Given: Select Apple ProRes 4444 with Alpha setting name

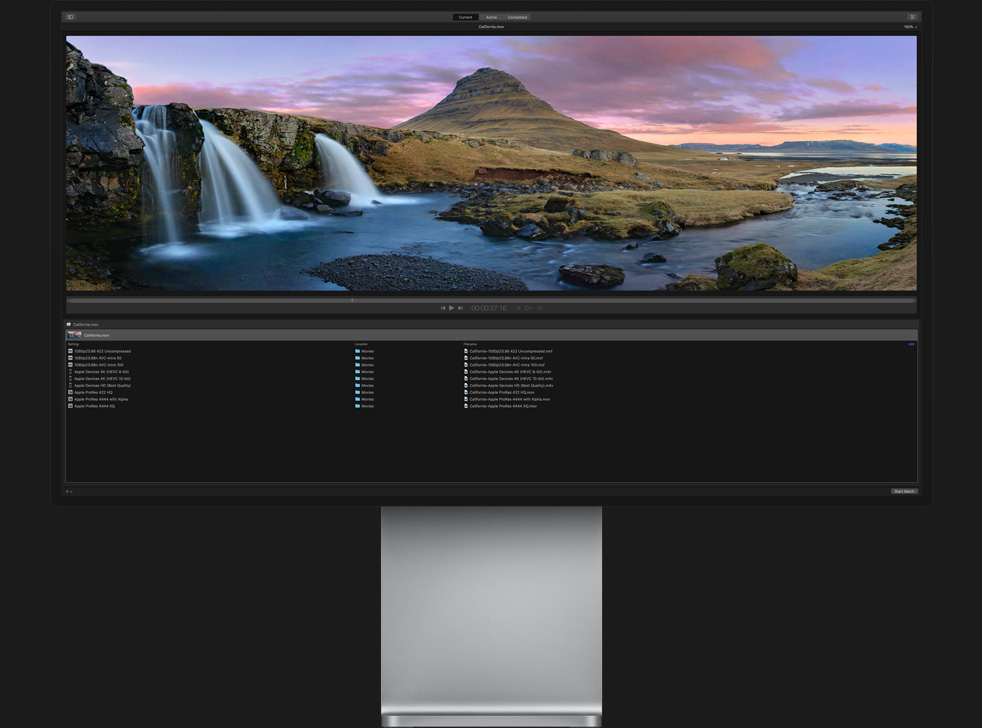Looking at the screenshot, I should [101, 399].
